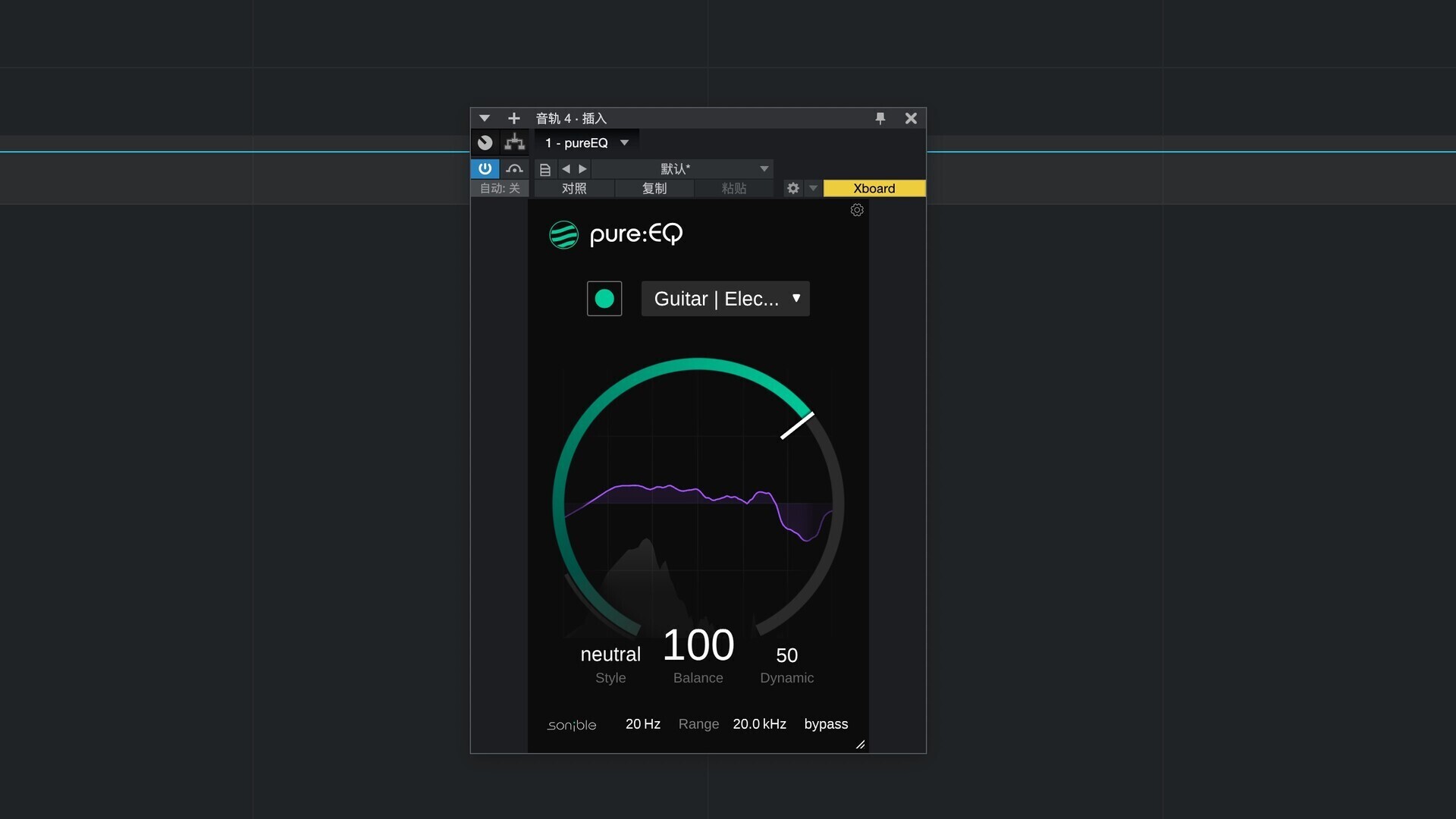
Task: Click the 自动: 关 automation button
Action: coord(500,188)
